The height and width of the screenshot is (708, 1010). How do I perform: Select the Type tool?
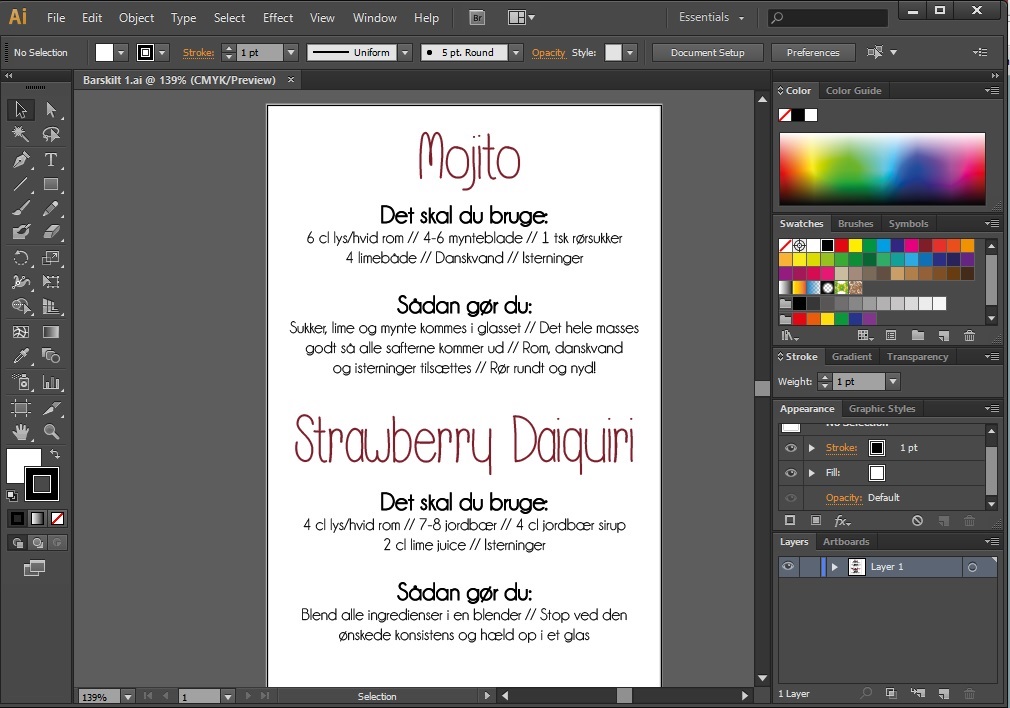tap(51, 160)
